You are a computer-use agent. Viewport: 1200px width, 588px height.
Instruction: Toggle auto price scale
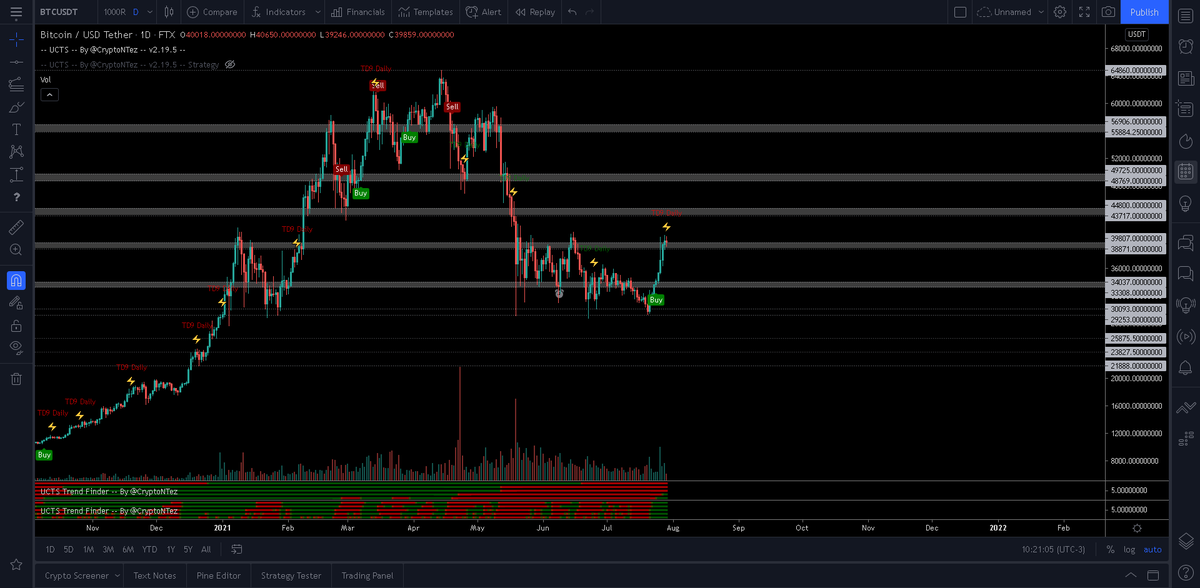click(x=1153, y=549)
